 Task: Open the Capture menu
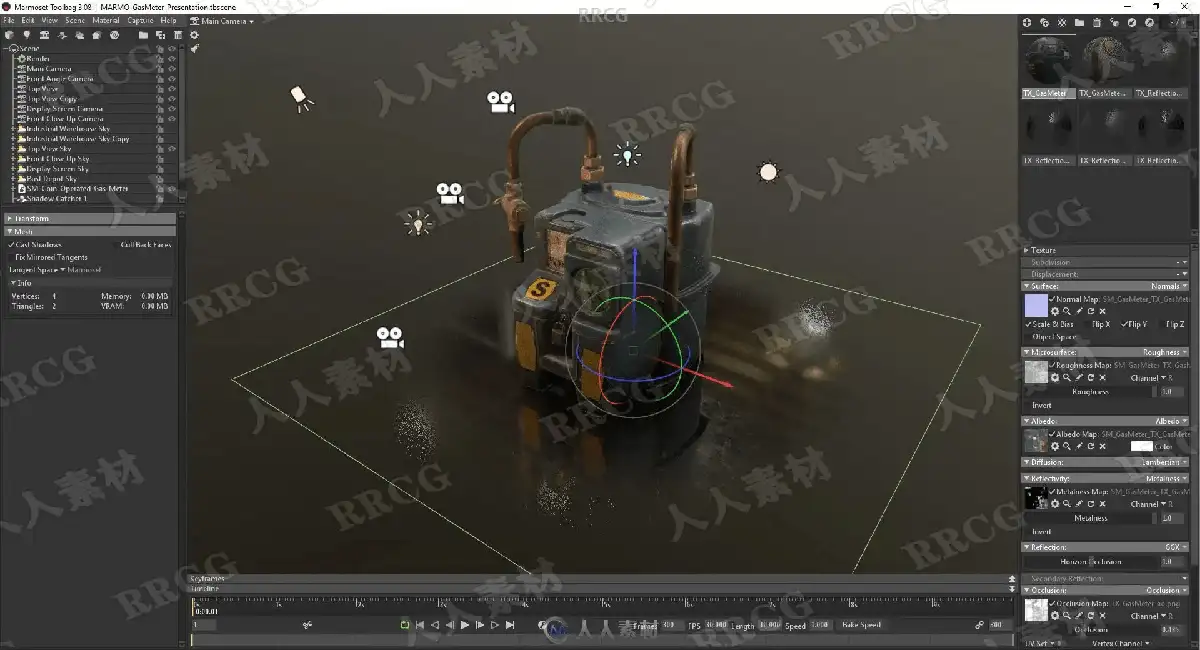(141, 20)
